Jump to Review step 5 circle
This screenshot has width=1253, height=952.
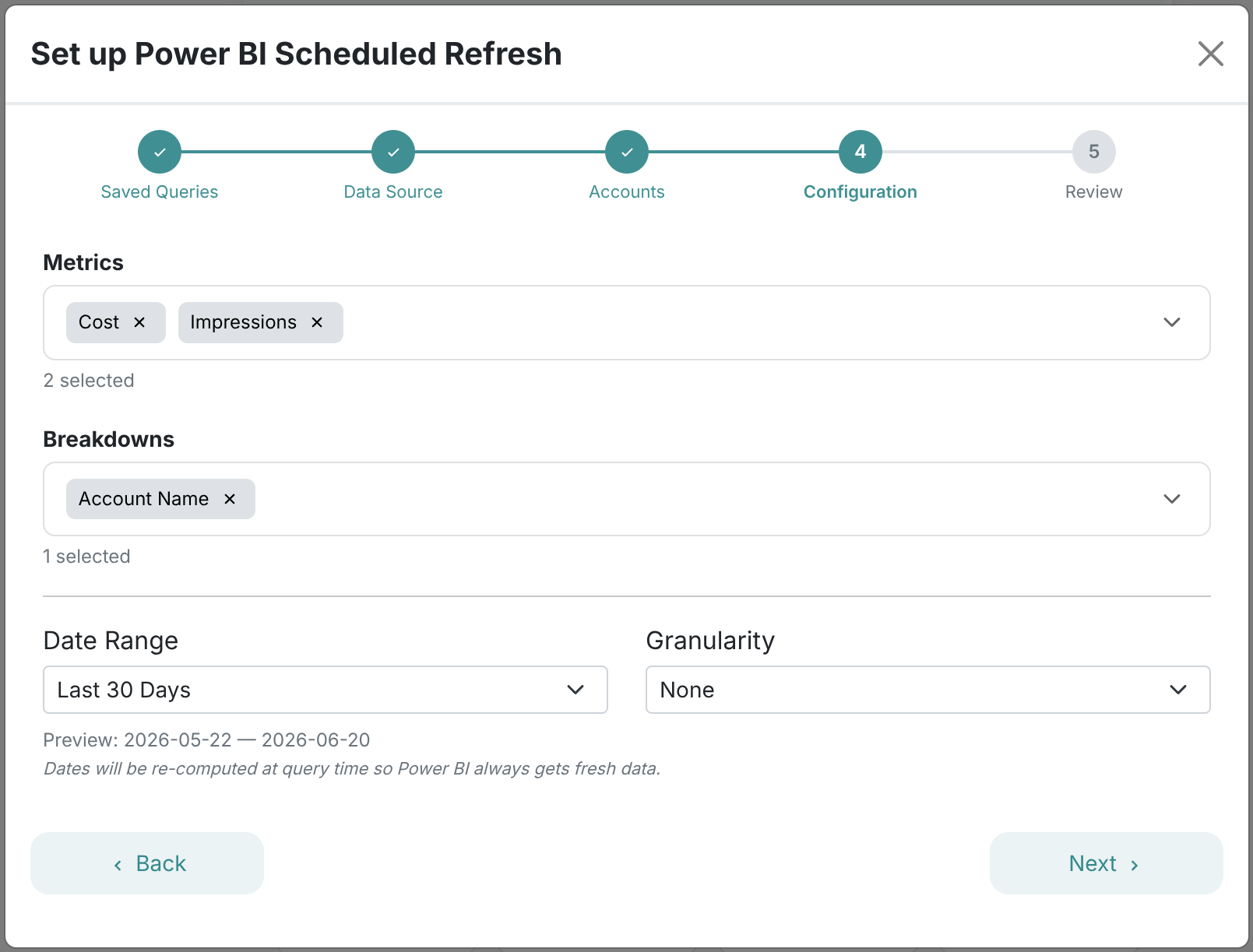point(1094,152)
